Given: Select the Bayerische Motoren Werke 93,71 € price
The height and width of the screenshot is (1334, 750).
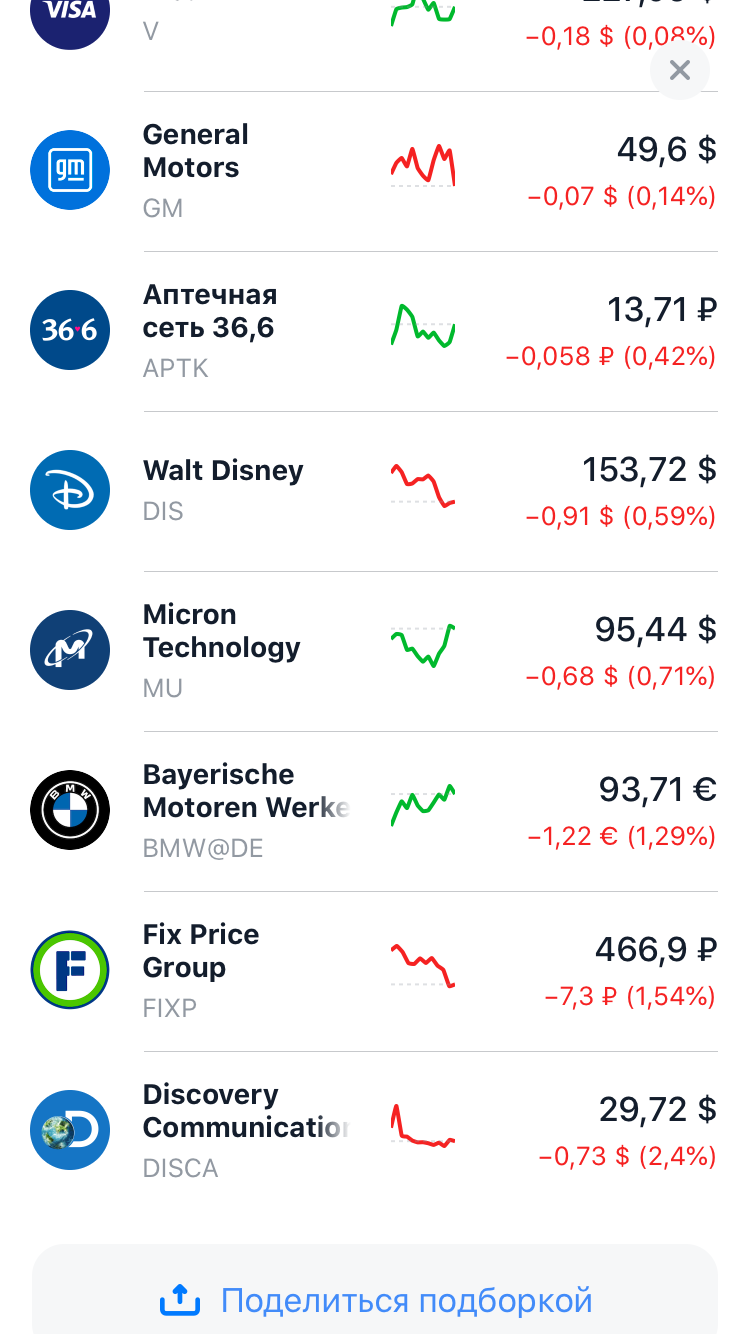Looking at the screenshot, I should 657,790.
